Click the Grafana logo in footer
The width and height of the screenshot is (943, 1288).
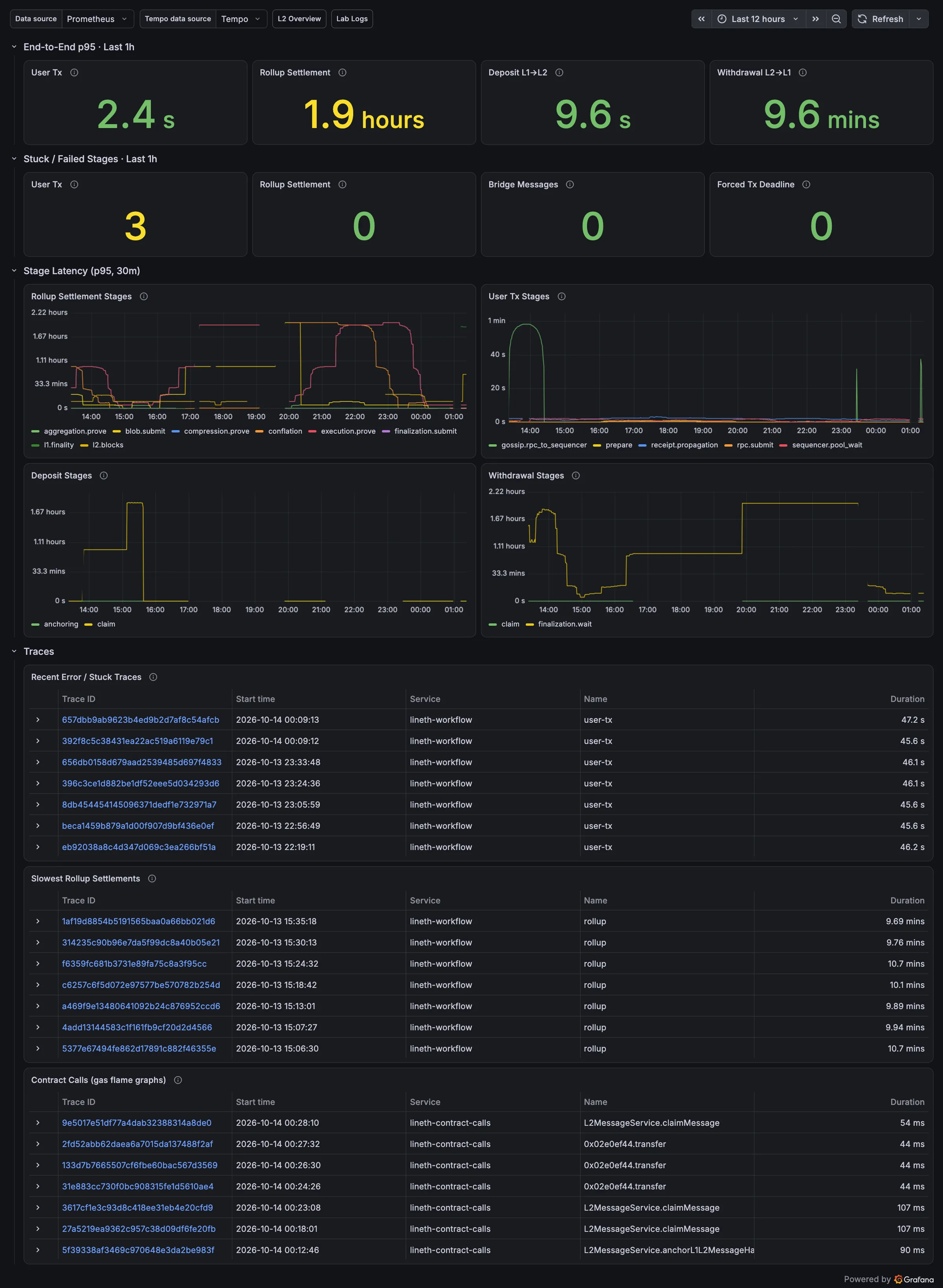914,1279
